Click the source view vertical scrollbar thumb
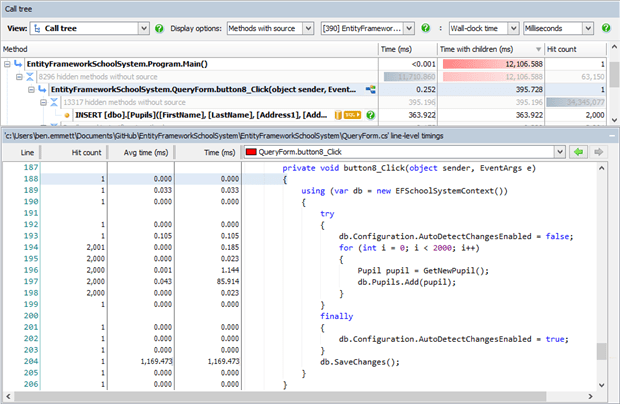This screenshot has width=620, height=404. [x=601, y=351]
